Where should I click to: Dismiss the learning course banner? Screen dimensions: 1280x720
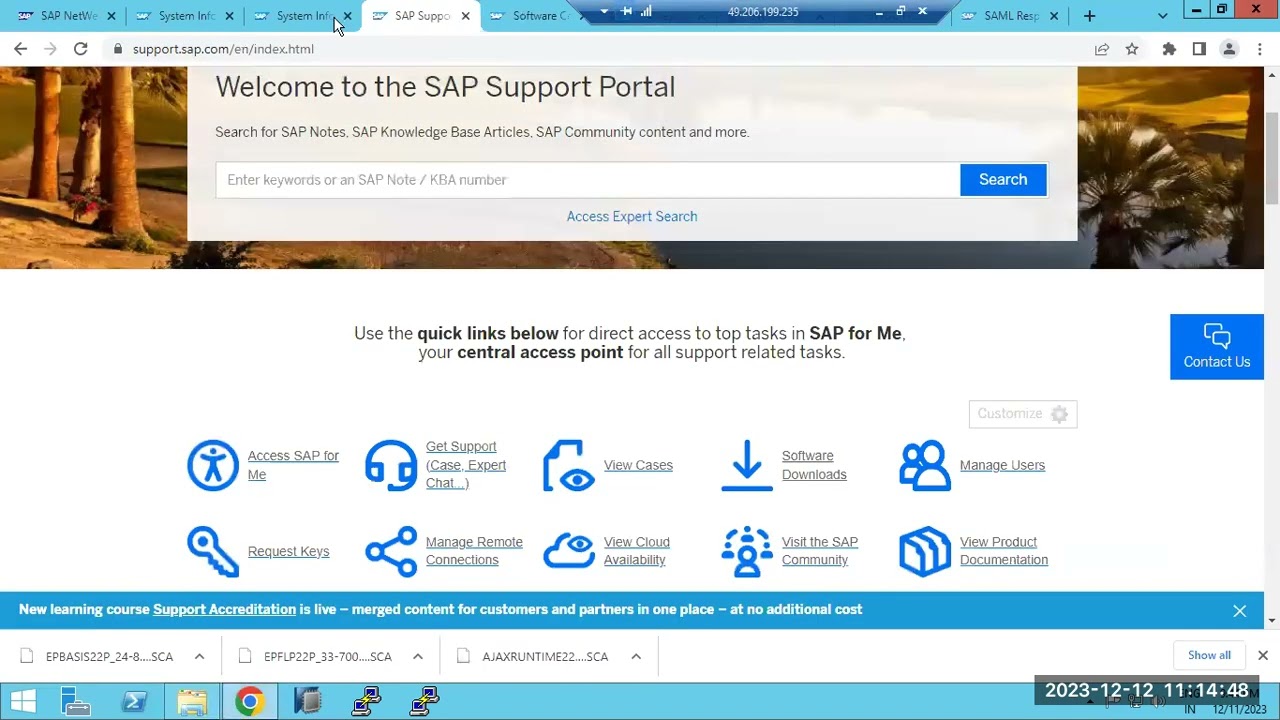click(x=1239, y=610)
